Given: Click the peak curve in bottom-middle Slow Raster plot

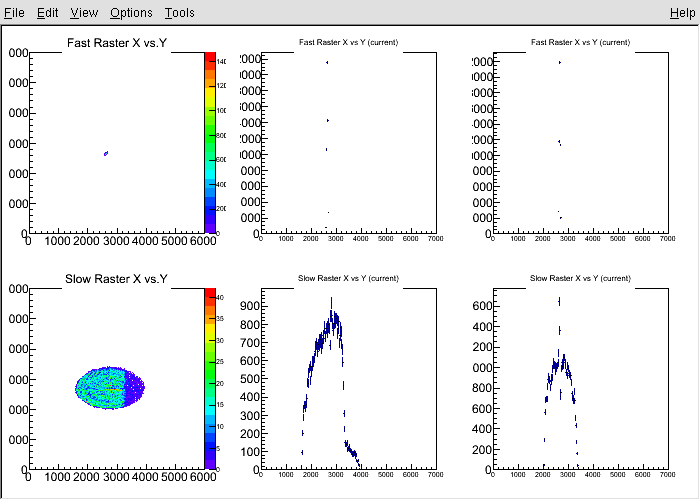Looking at the screenshot, I should tap(329, 384).
